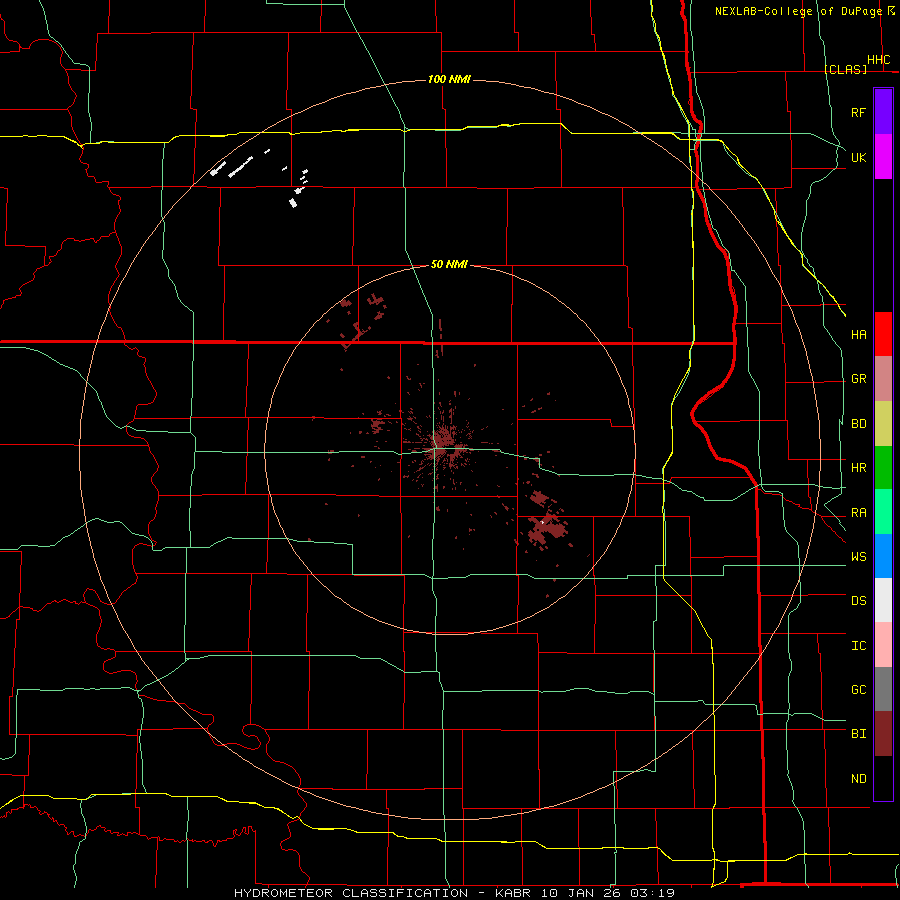
Task: Click the RA legend label
Action: click(858, 513)
